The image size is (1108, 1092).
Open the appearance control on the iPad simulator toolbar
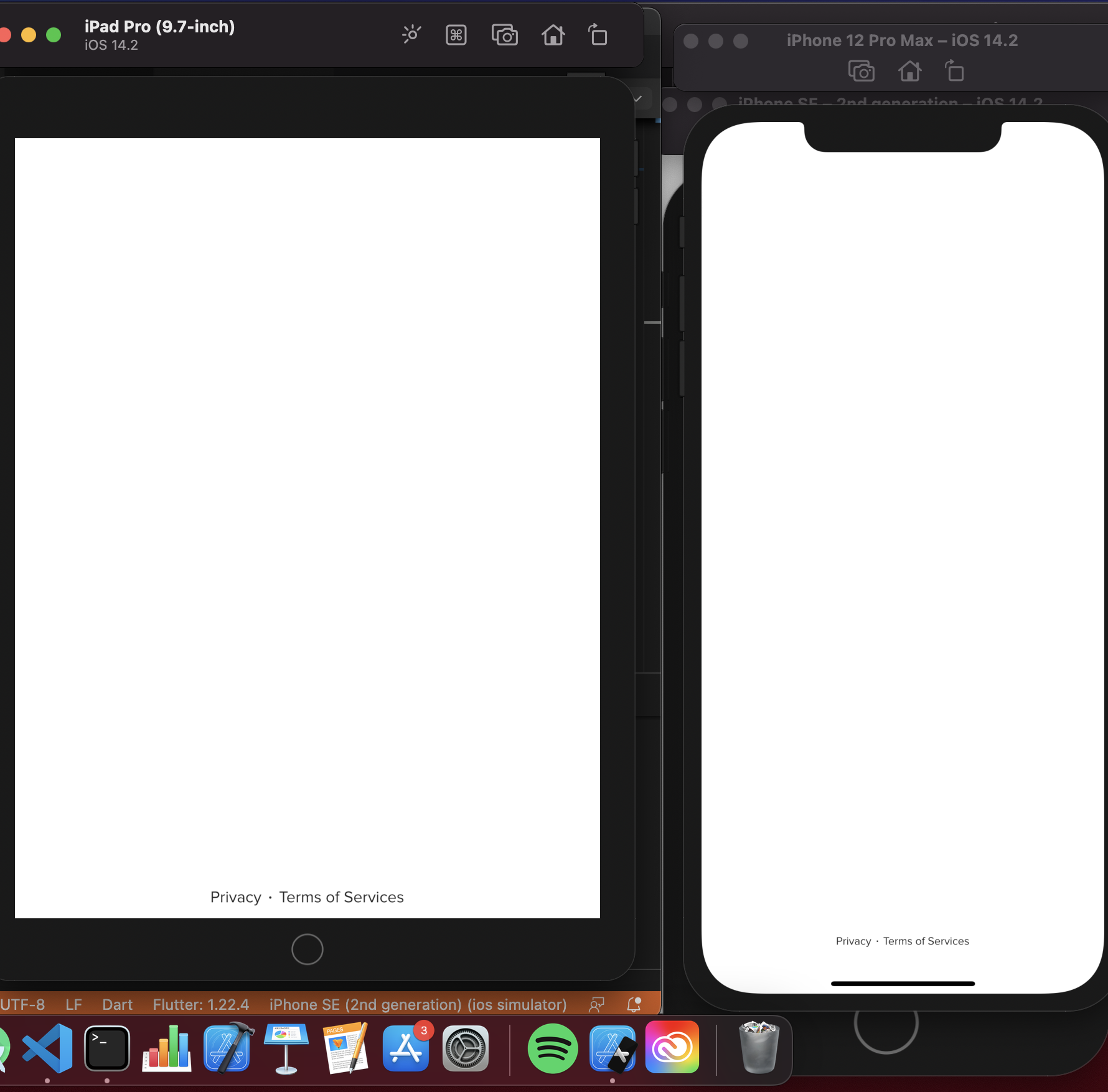(411, 35)
